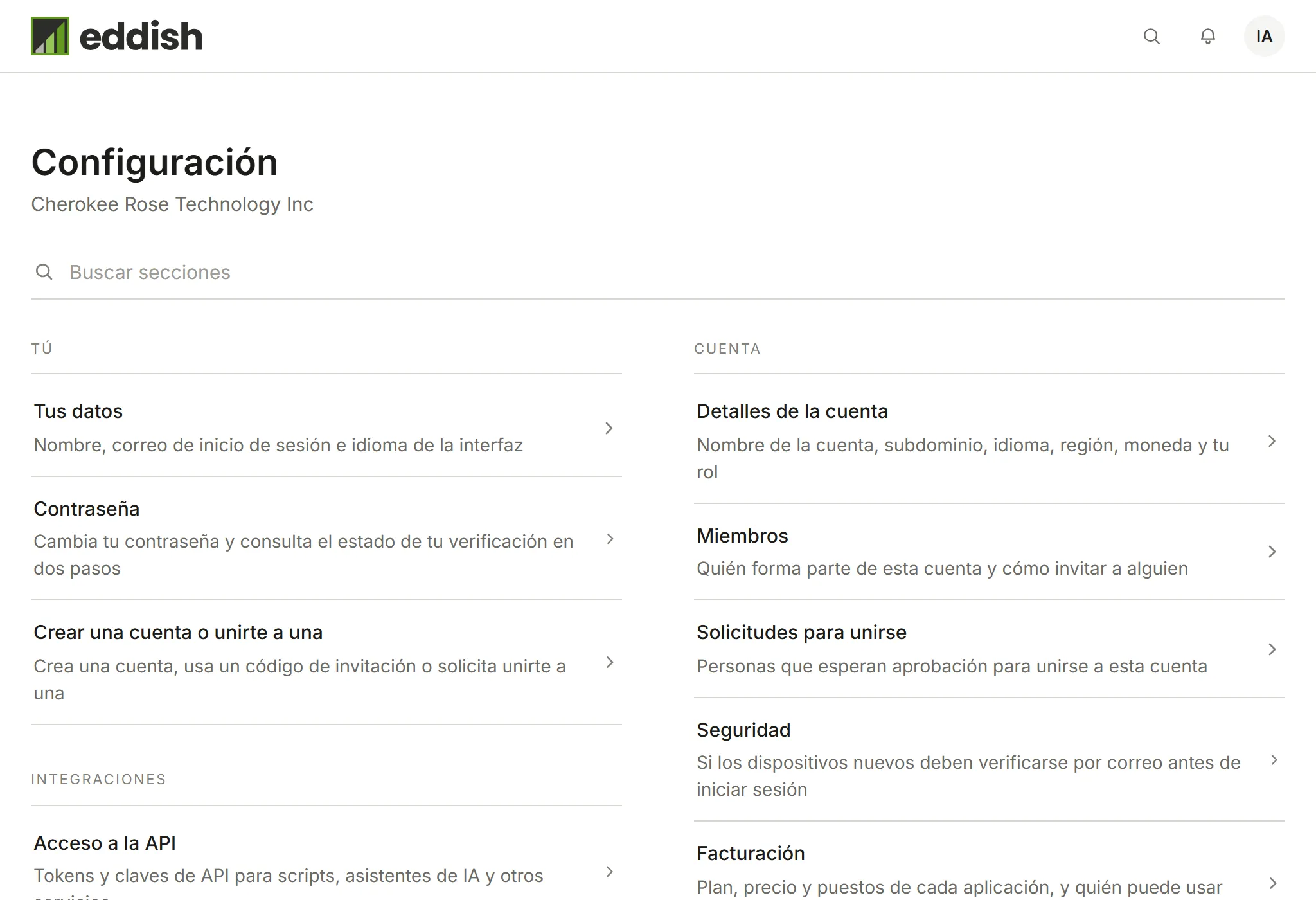
Task: Open notifications bell icon
Action: click(x=1208, y=37)
